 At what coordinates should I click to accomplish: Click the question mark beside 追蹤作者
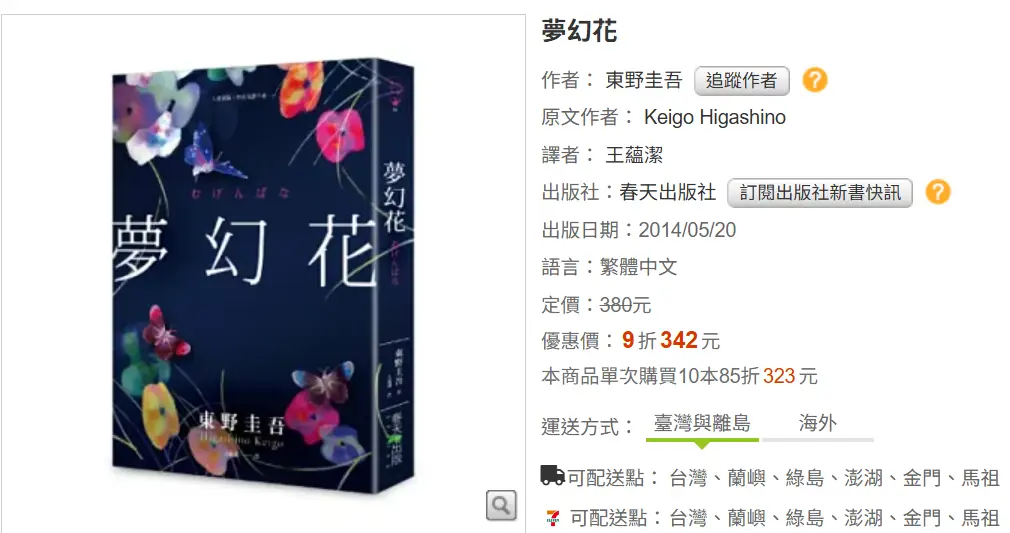coord(814,80)
